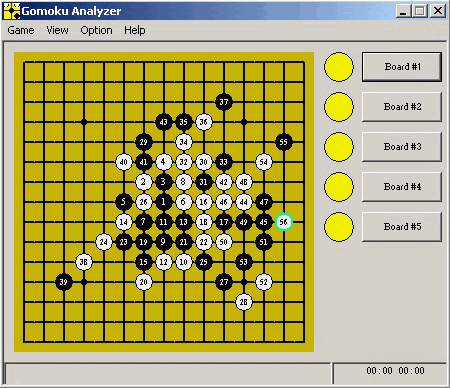
Task: Click the yellow indicator next to Board #3
Action: pyautogui.click(x=339, y=147)
